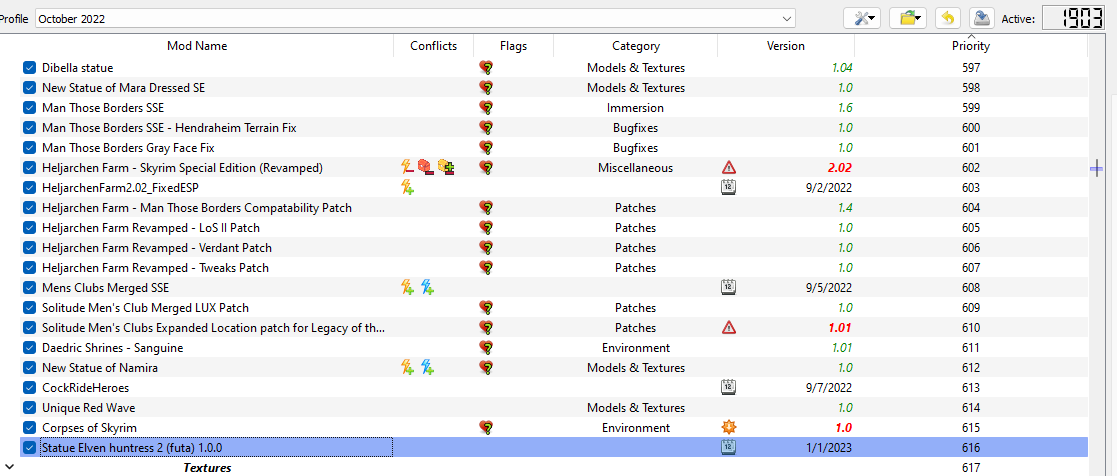The height and width of the screenshot is (476, 1117).
Task: Click red warning triangle beside version 2.02
Action: pyautogui.click(x=728, y=167)
